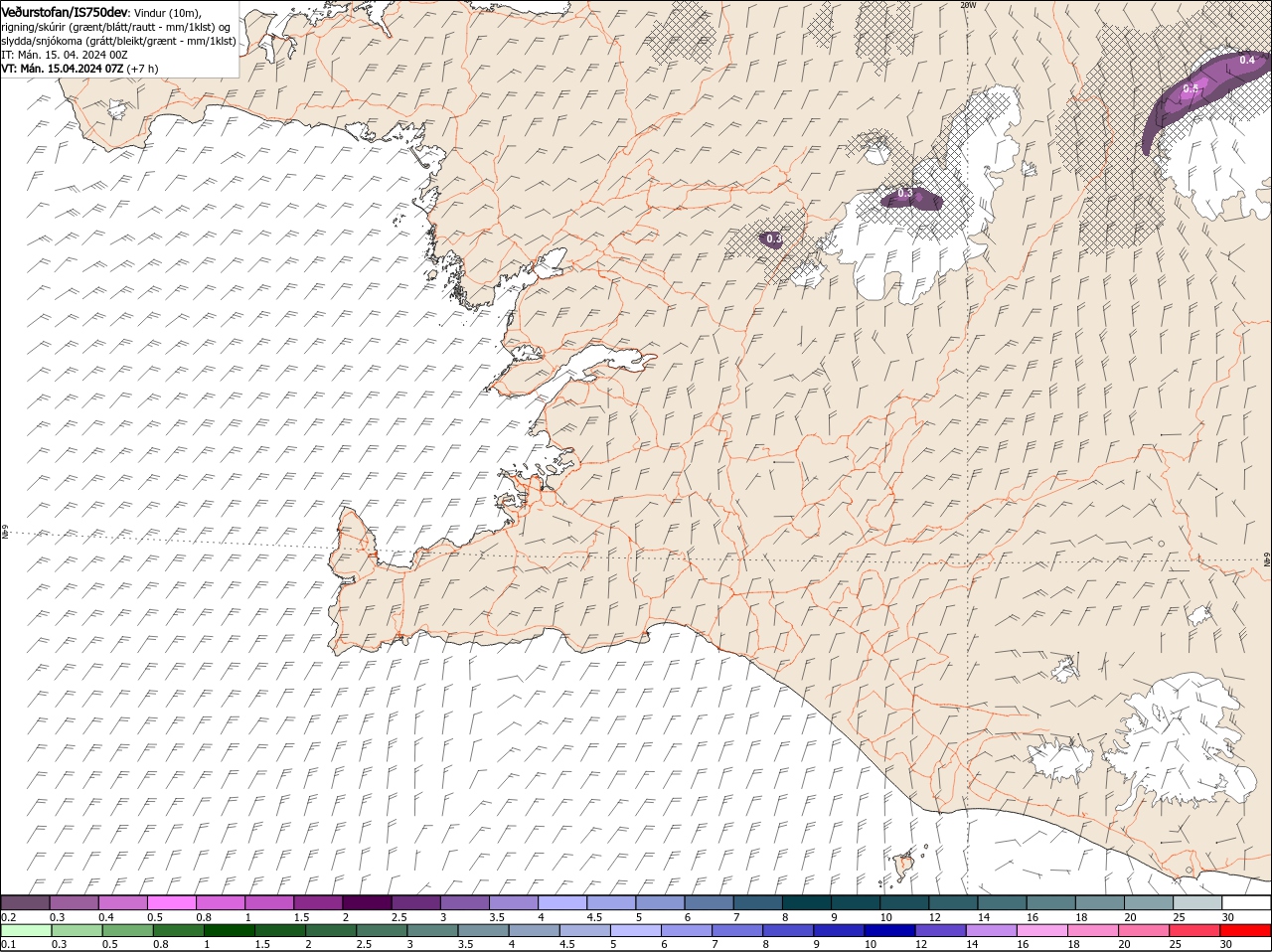Select the slate blue 6–7 upper legend swatch
Viewport: 1272px width, 952px height.
[x=709, y=902]
